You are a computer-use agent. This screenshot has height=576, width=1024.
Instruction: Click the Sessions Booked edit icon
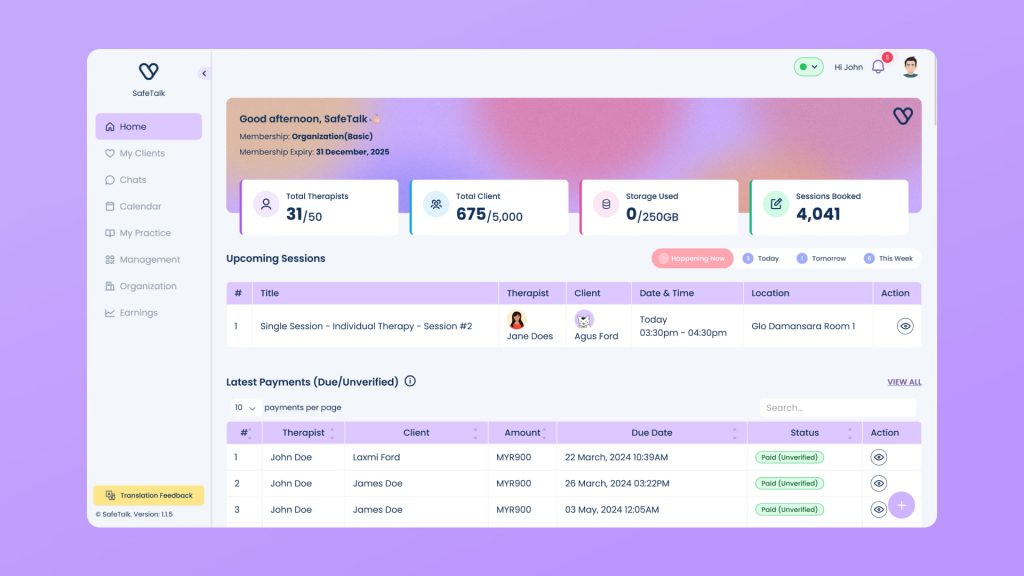pyautogui.click(x=775, y=205)
